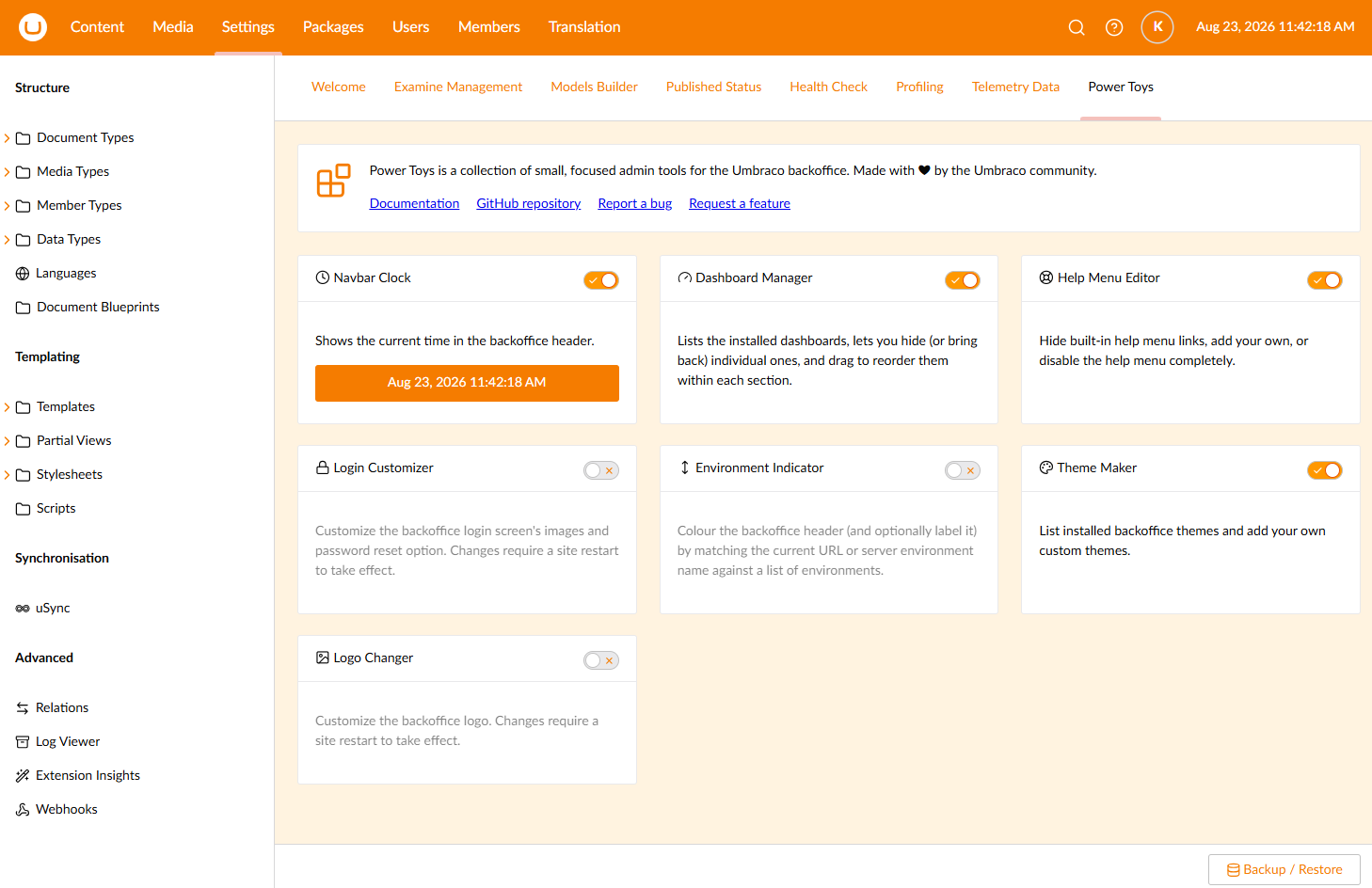Click the orange clock preview button
The image size is (1372, 888).
[x=467, y=383]
